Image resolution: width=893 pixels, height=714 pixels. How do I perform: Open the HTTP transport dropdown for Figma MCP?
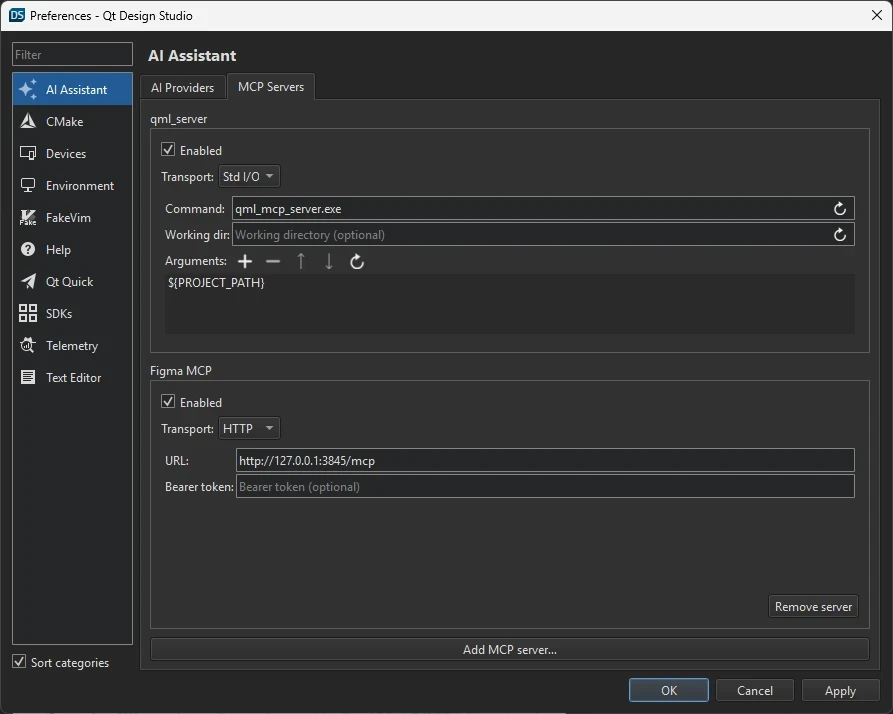249,428
